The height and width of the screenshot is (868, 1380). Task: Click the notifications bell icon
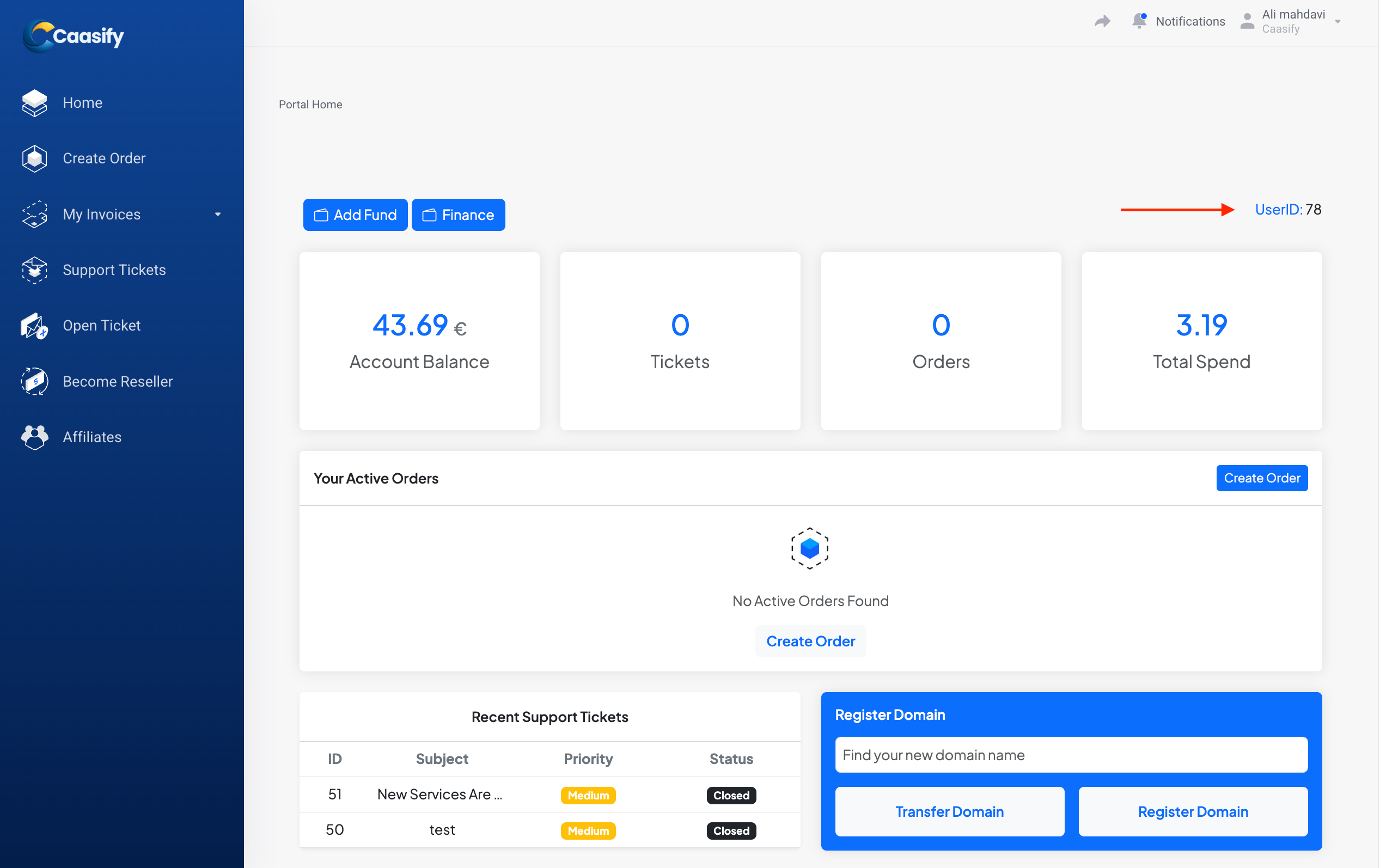(1139, 21)
